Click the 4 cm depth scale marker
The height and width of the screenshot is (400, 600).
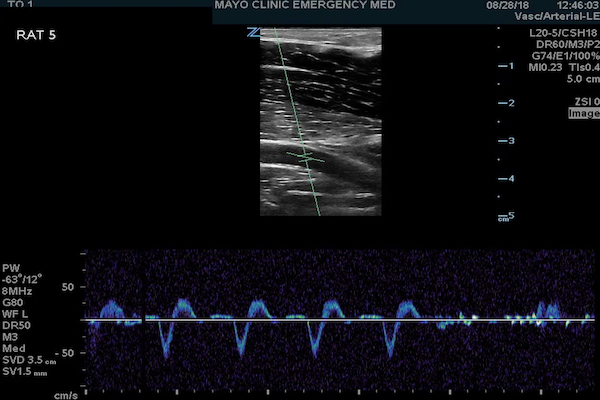[506, 178]
